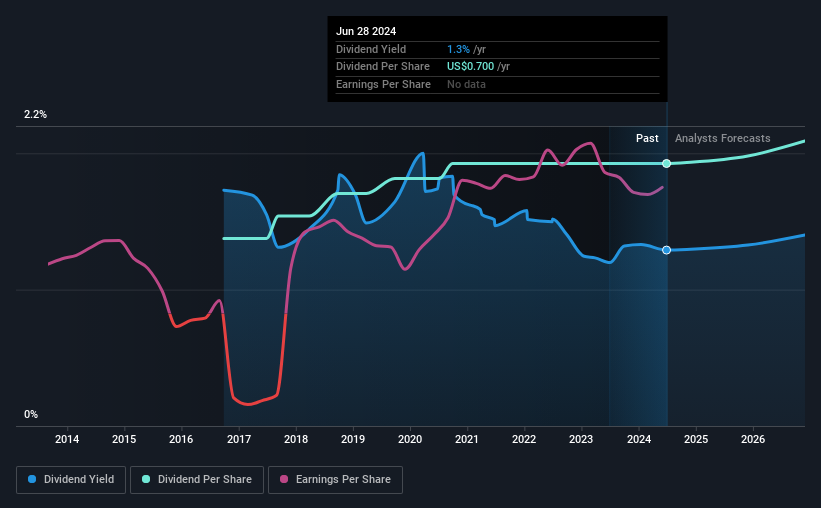
Task: Select the Dividend Per Share data point marker
Action: pyautogui.click(x=667, y=163)
